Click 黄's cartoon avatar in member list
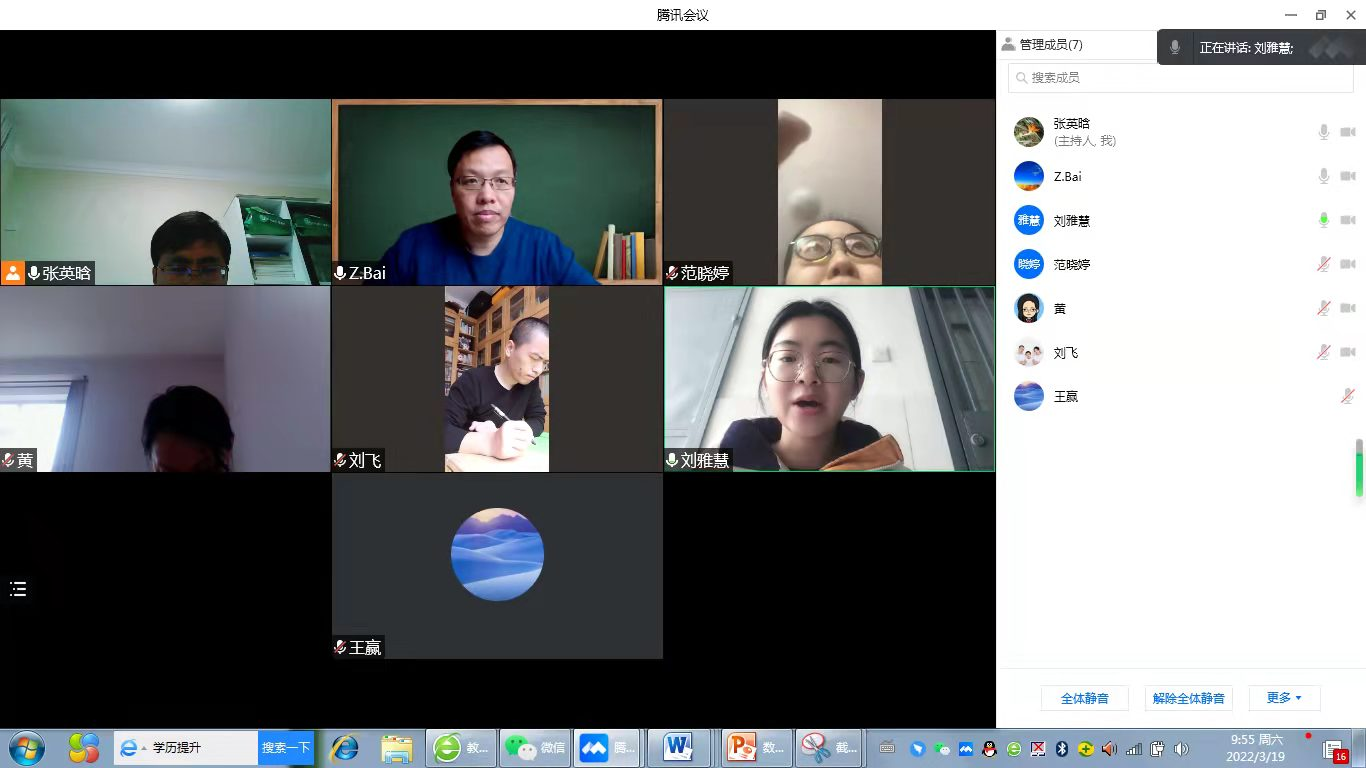The height and width of the screenshot is (768, 1366). pos(1029,308)
